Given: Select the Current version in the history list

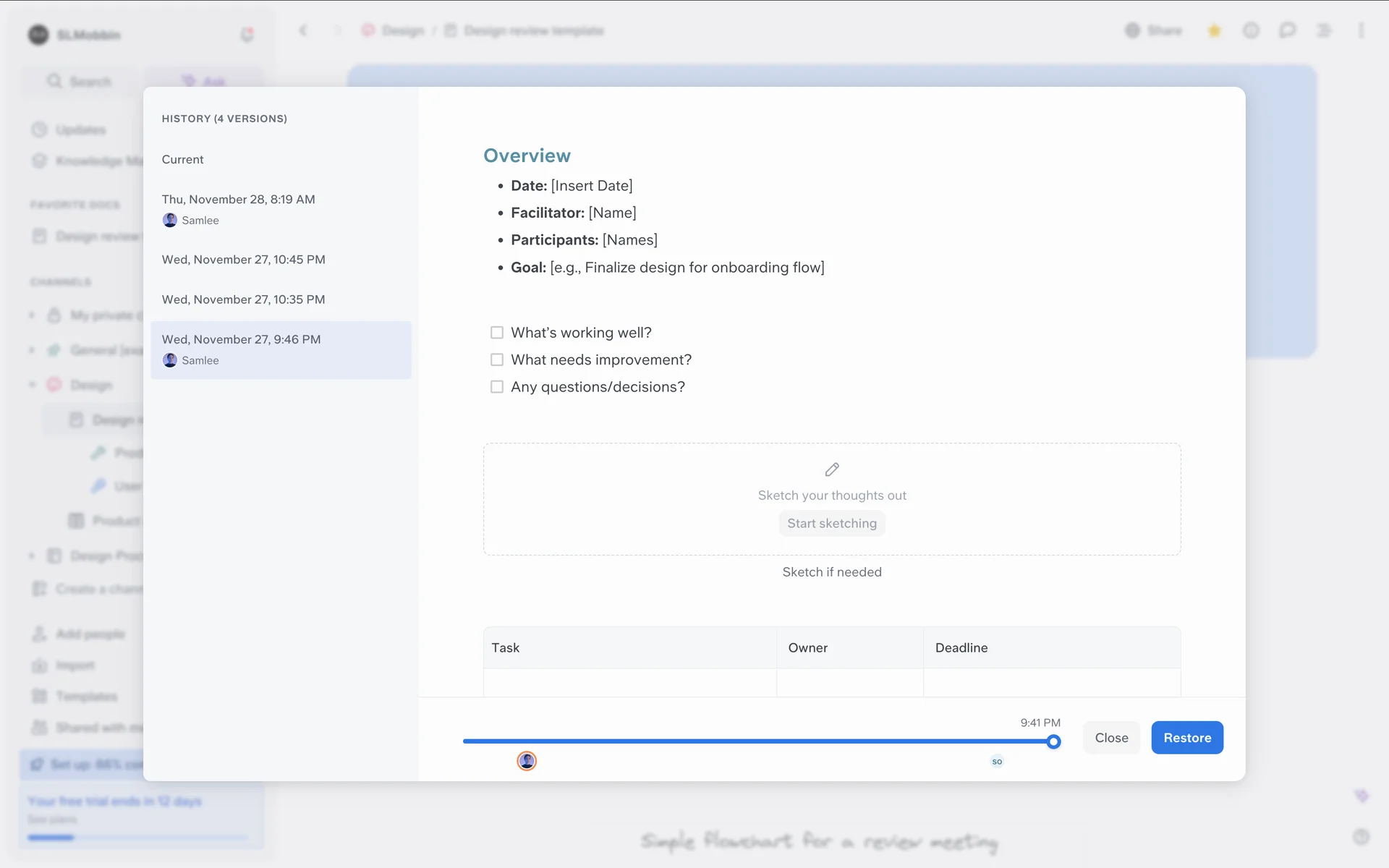Looking at the screenshot, I should pos(182,159).
